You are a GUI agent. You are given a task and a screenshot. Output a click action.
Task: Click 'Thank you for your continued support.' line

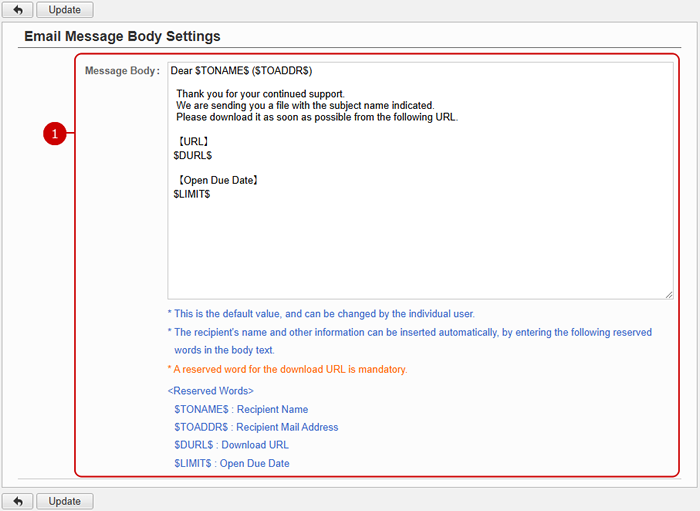point(260,94)
